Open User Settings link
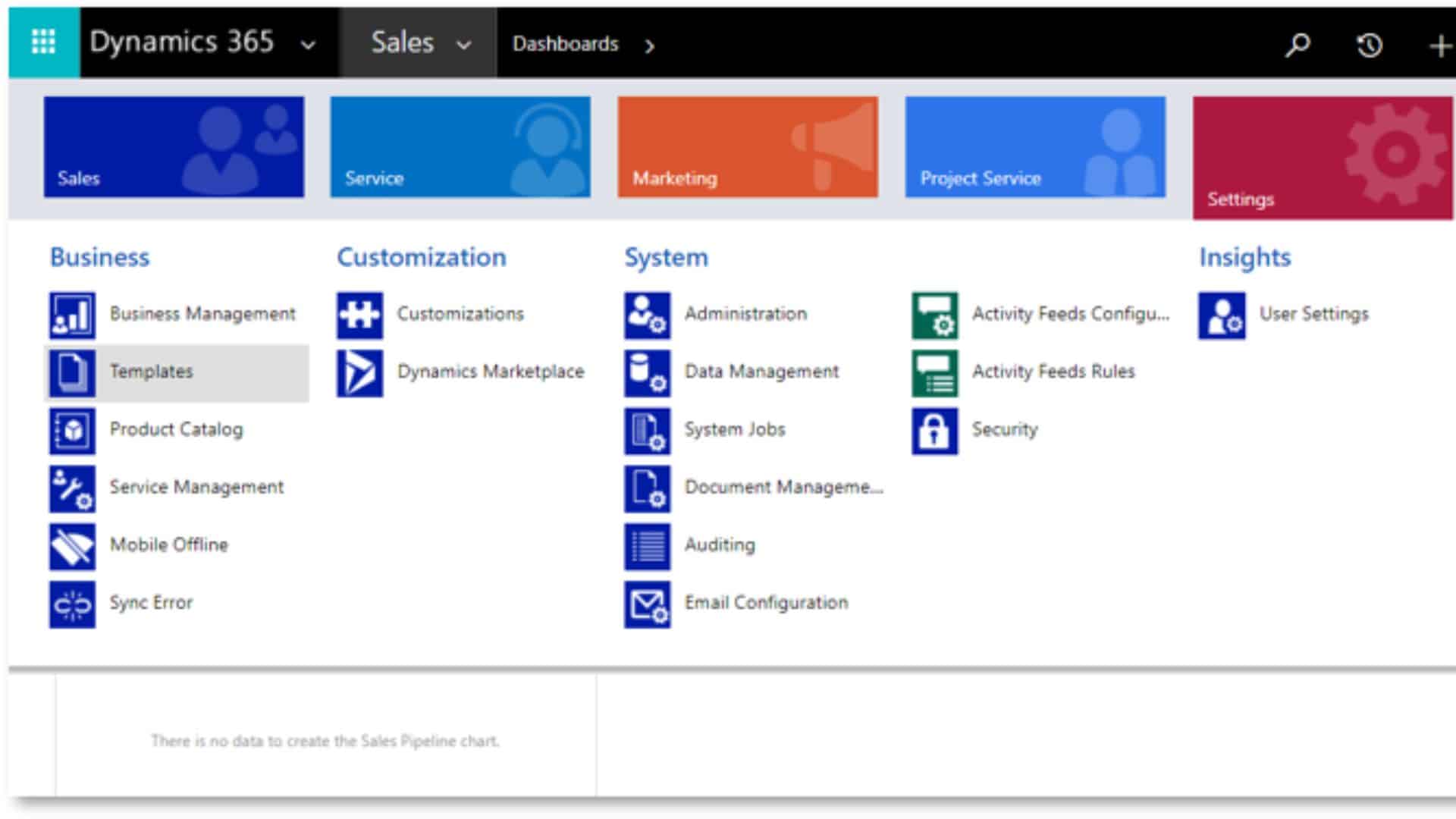Image resolution: width=1456 pixels, height=819 pixels. point(1314,314)
